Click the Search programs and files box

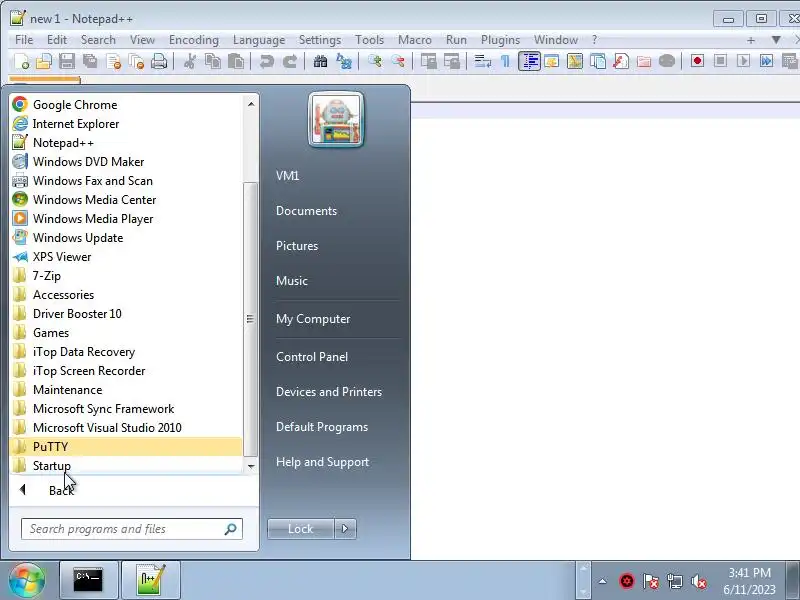pyautogui.click(x=132, y=529)
